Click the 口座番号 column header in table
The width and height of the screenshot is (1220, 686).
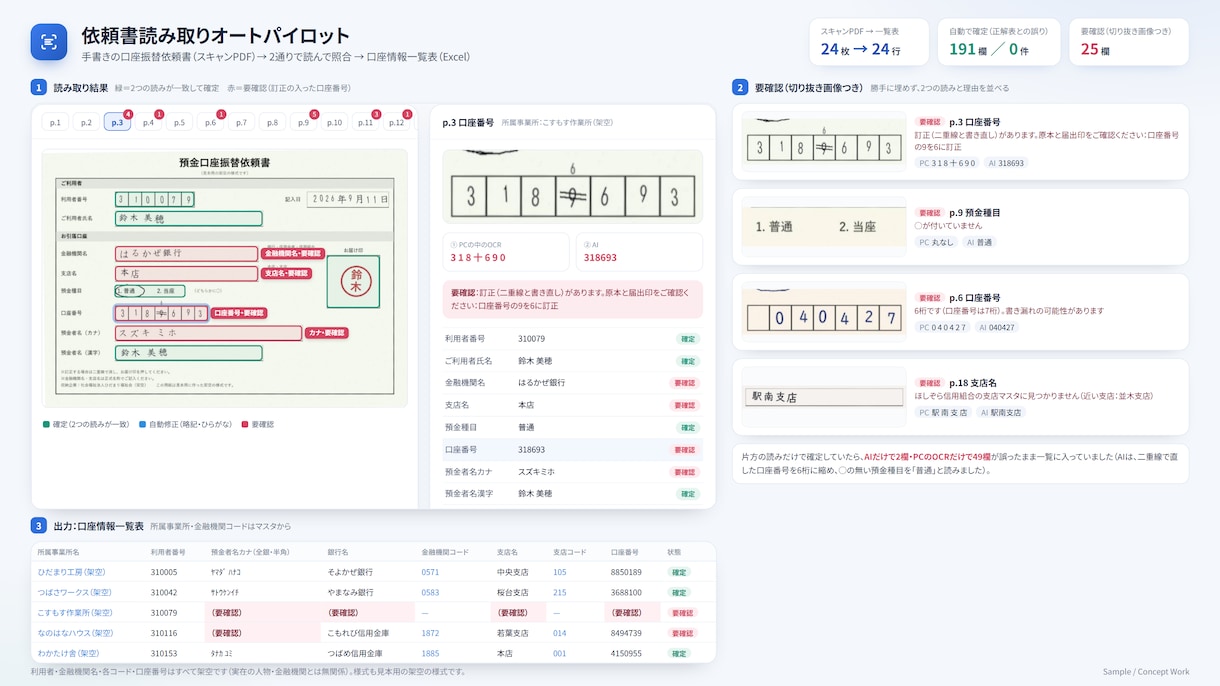point(624,552)
